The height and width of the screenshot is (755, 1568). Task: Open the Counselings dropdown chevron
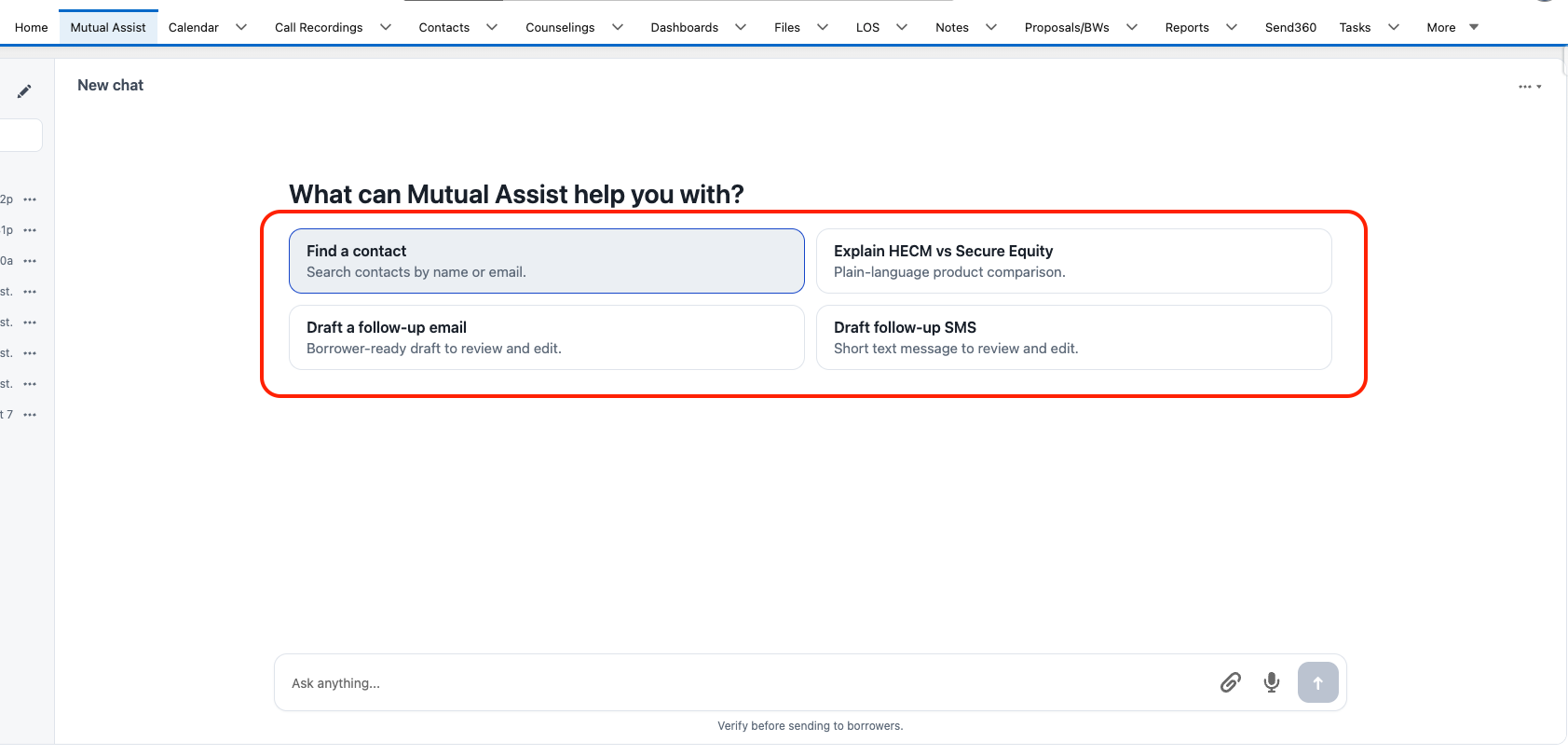[x=618, y=27]
